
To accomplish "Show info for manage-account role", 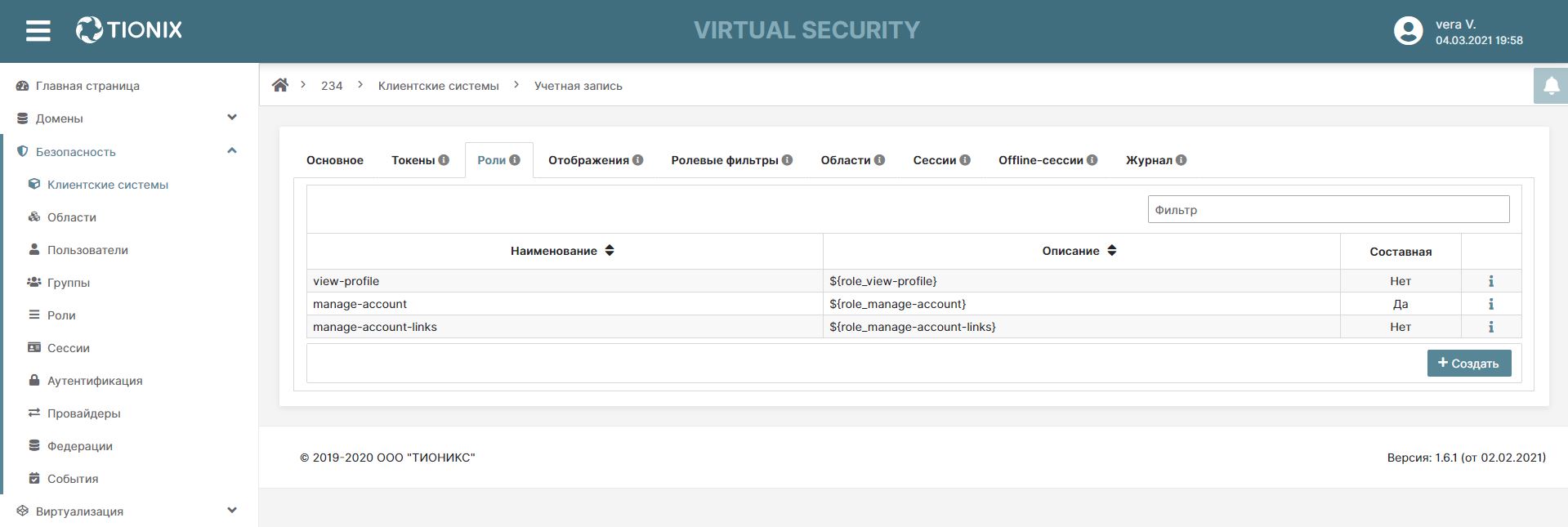I will (1491, 304).
